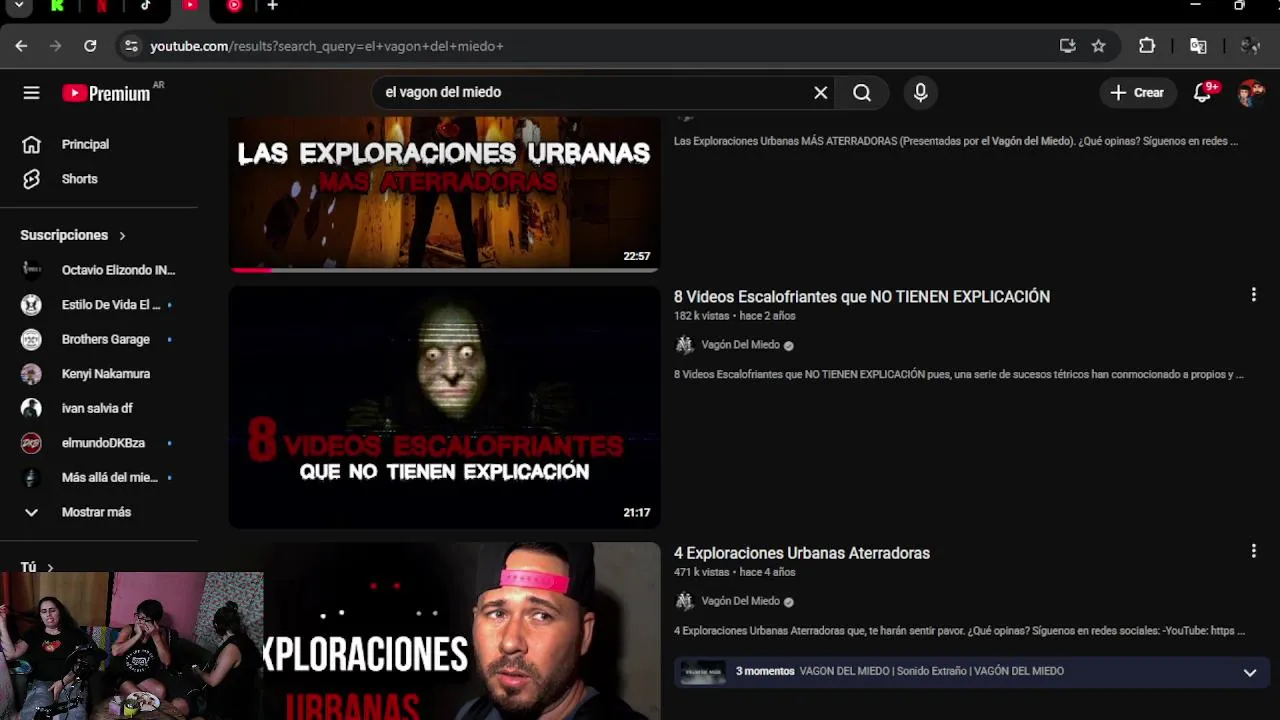
Task: Switch to the YouTube Music tab
Action: (234, 6)
